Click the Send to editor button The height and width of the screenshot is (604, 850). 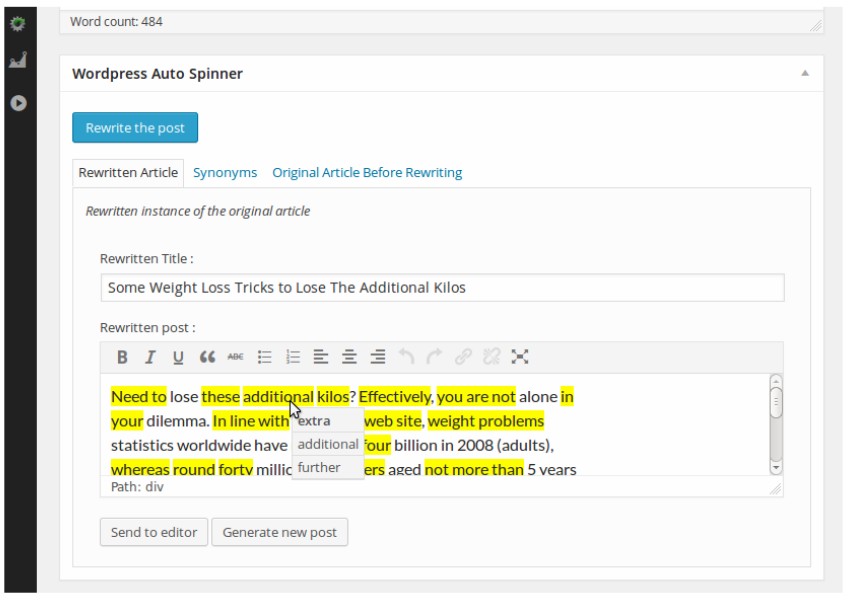coord(154,532)
